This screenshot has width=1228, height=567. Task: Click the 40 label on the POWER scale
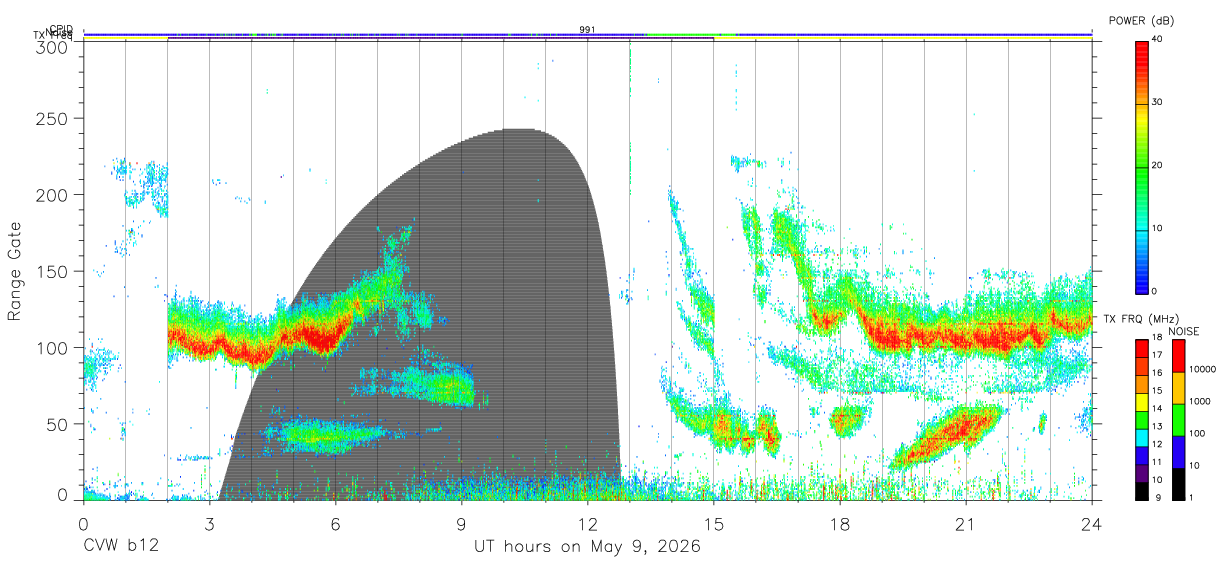pyautogui.click(x=1156, y=40)
